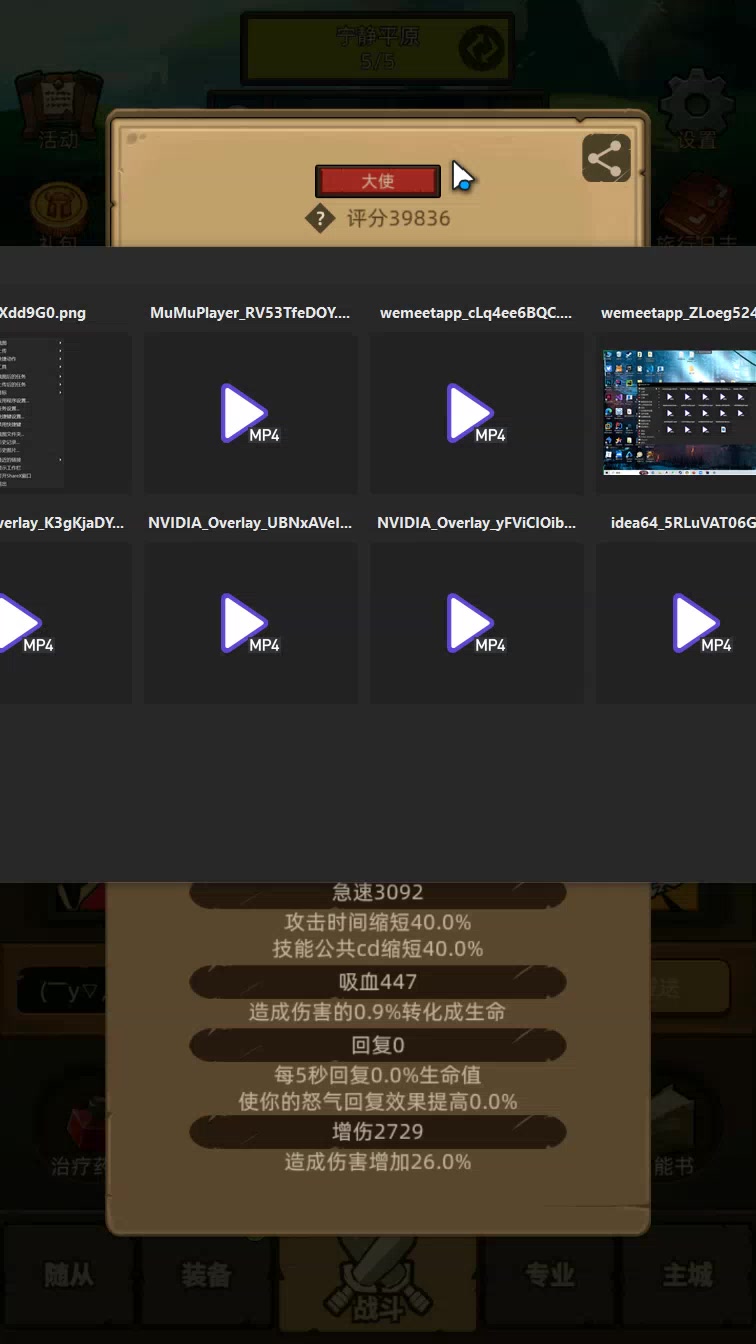The width and height of the screenshot is (756, 1344).
Task: Open the NVIDIA_Overlay_yFViClOib MP4 file
Action: pyautogui.click(x=476, y=623)
